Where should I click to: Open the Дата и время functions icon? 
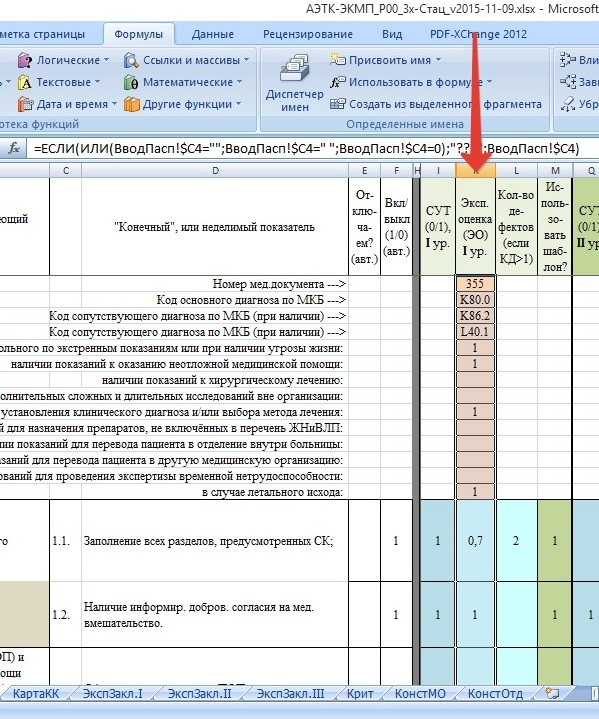click(x=25, y=105)
